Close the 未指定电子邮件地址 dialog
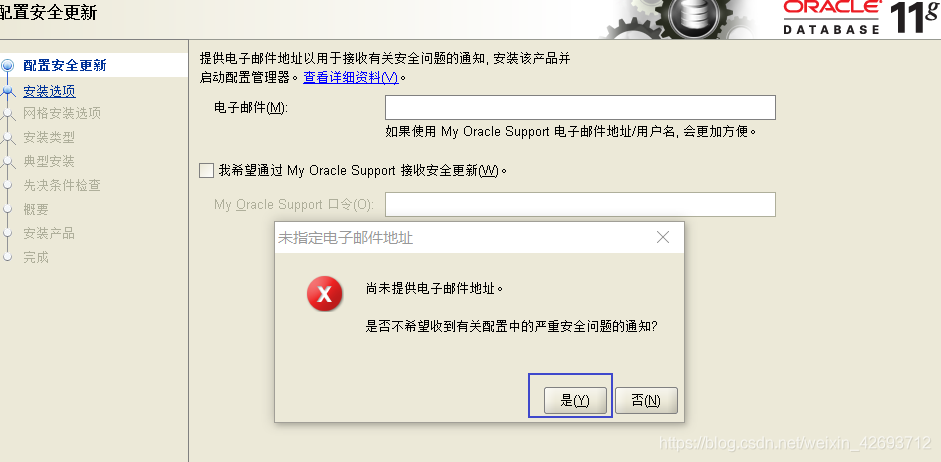The image size is (941, 462). click(663, 238)
